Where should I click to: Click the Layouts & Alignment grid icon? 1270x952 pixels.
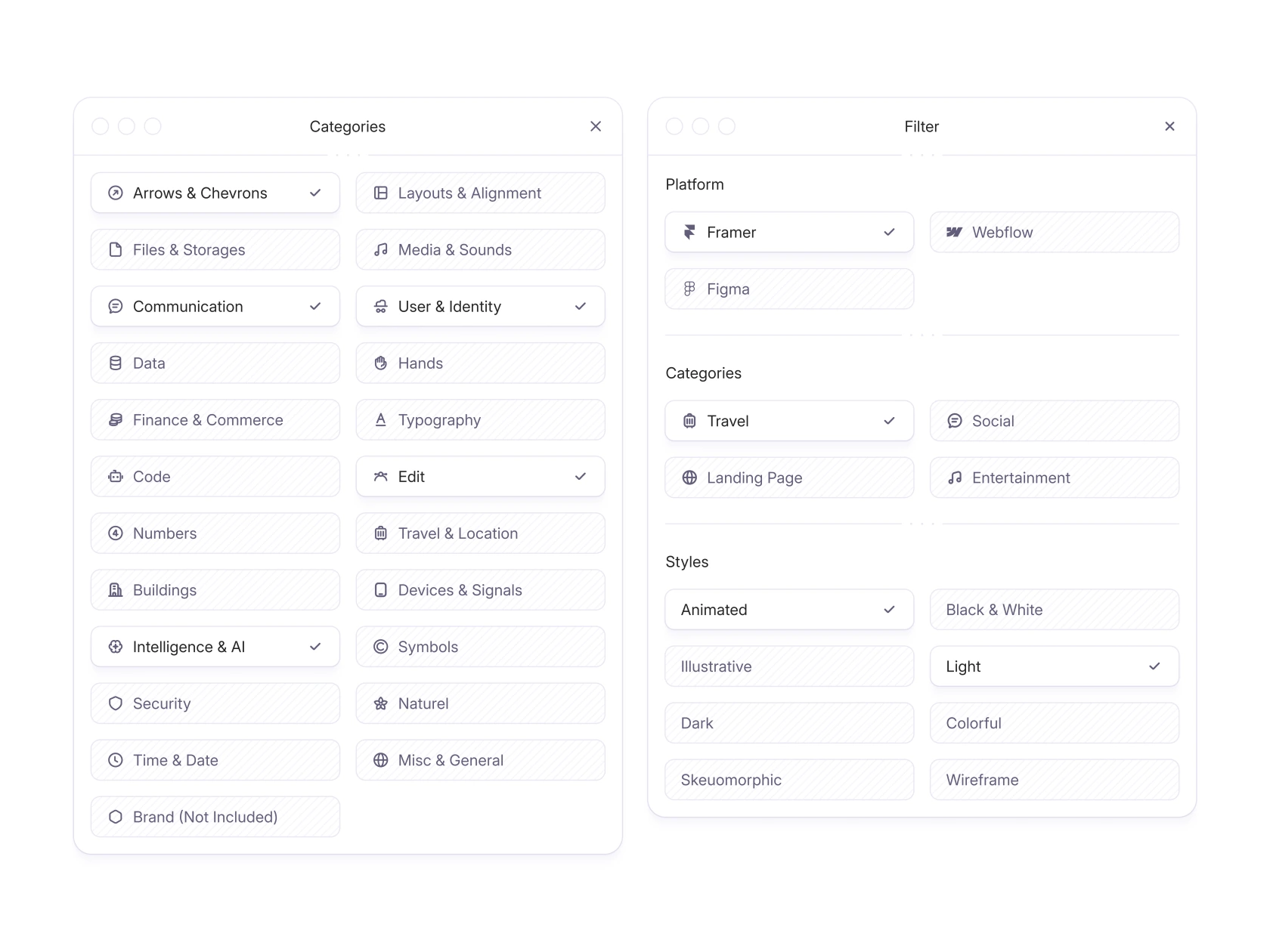[381, 193]
